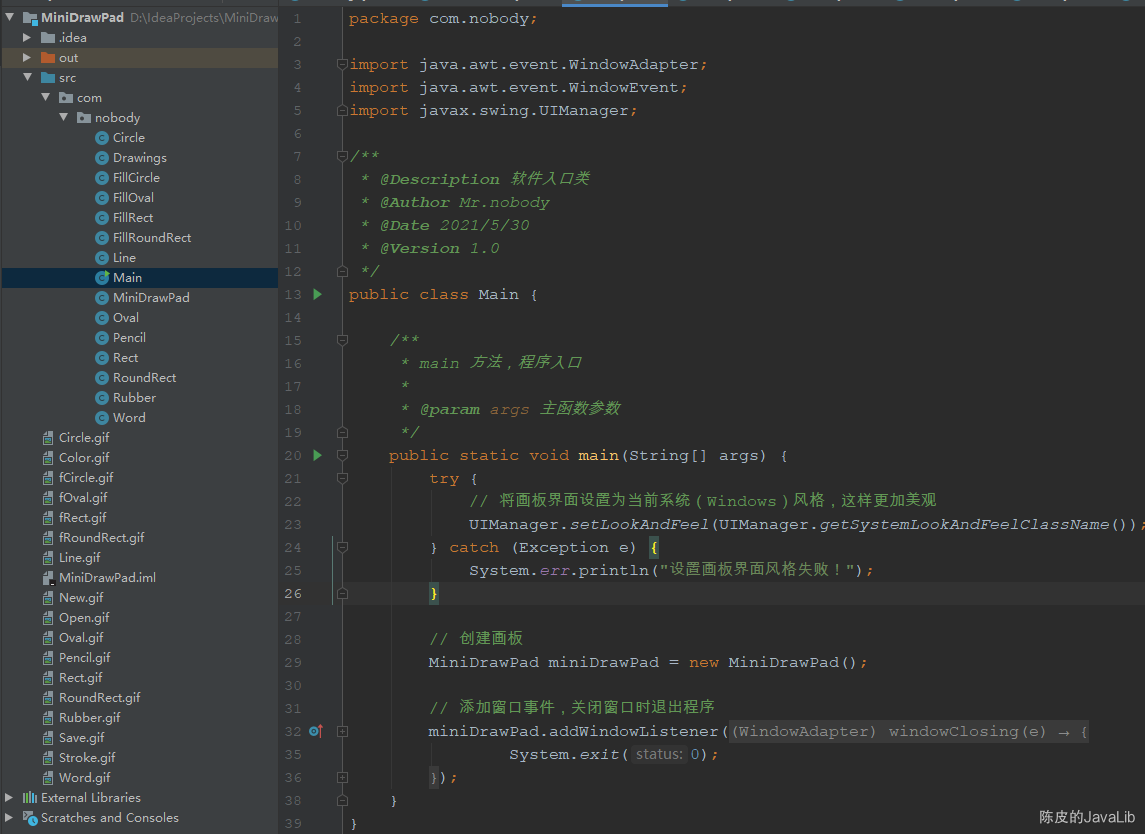Select the FillRoundRect class icon
The height and width of the screenshot is (834, 1145).
tap(102, 238)
